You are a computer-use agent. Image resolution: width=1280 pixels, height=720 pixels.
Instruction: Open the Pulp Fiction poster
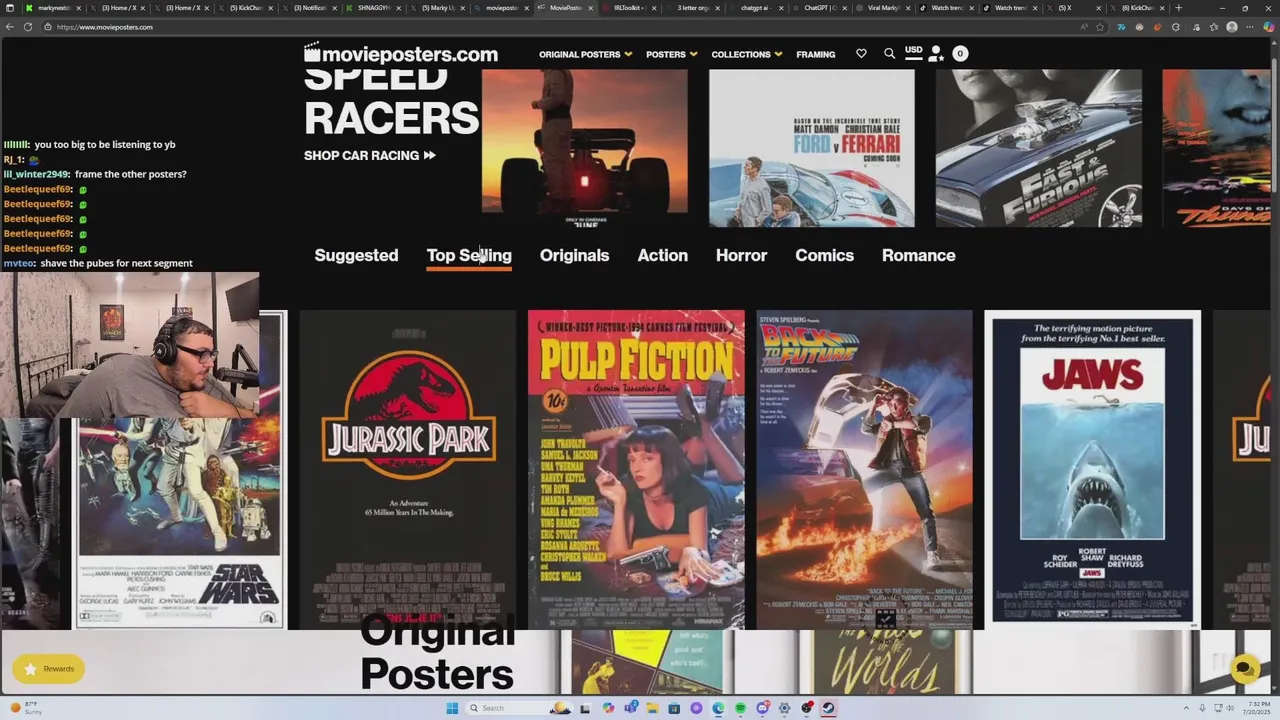tap(636, 469)
